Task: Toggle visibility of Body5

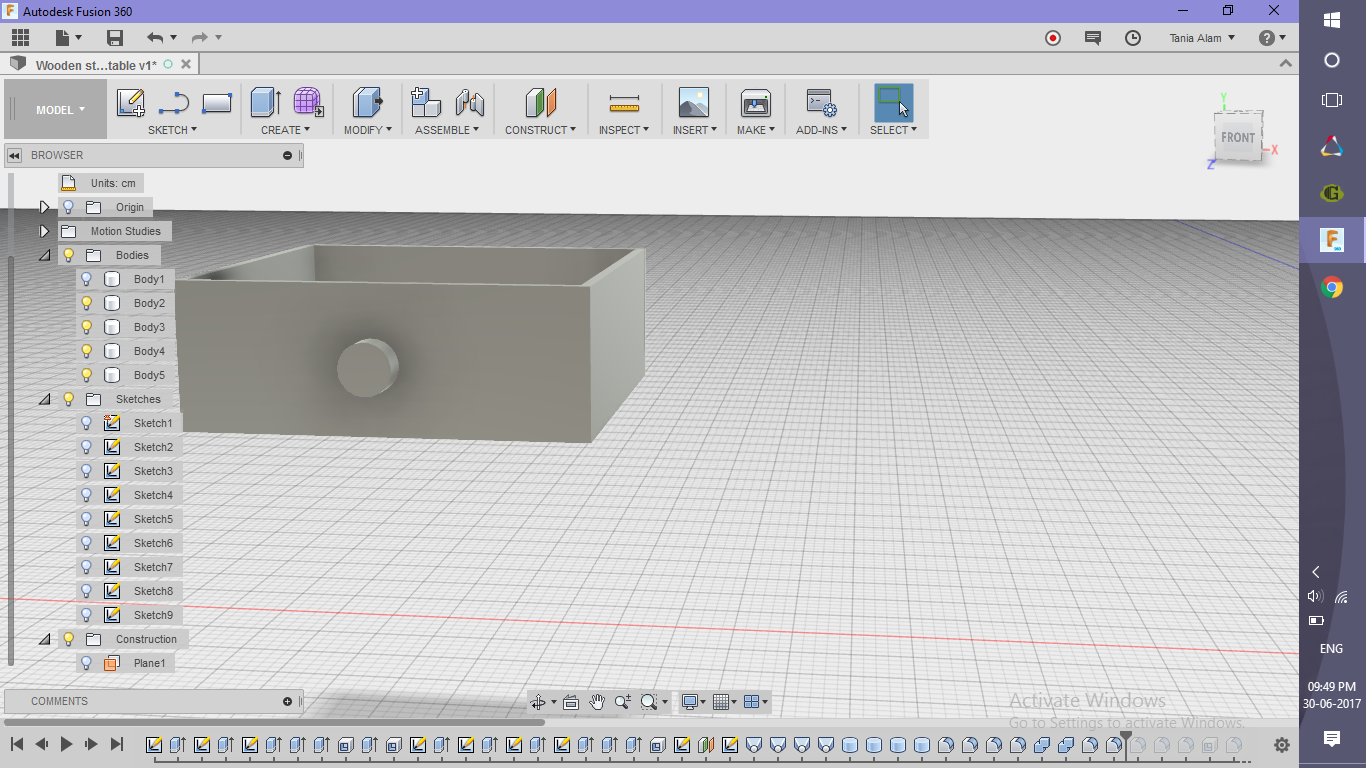Action: [x=87, y=375]
